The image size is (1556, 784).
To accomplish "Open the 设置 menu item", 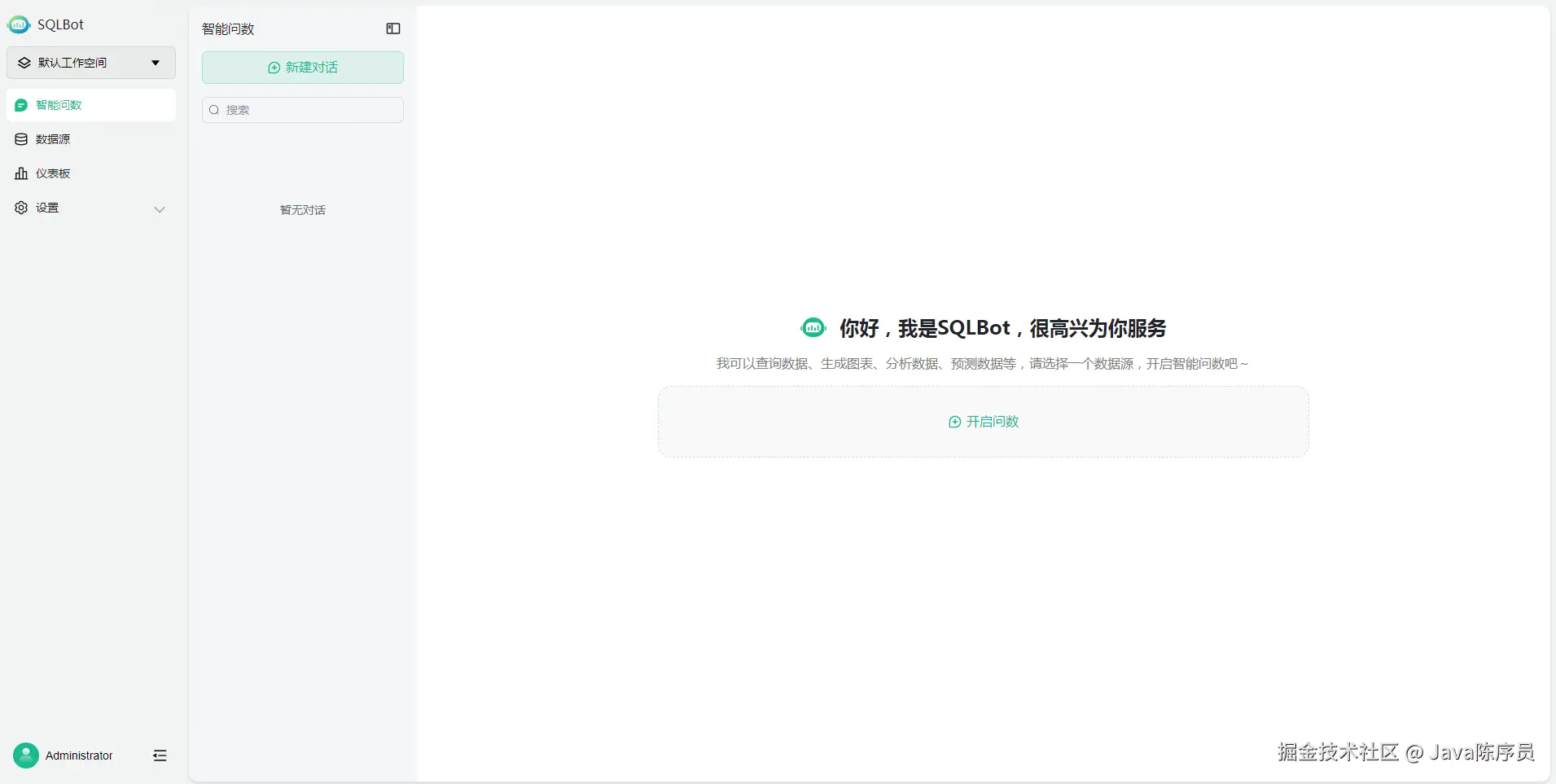I will coord(91,208).
